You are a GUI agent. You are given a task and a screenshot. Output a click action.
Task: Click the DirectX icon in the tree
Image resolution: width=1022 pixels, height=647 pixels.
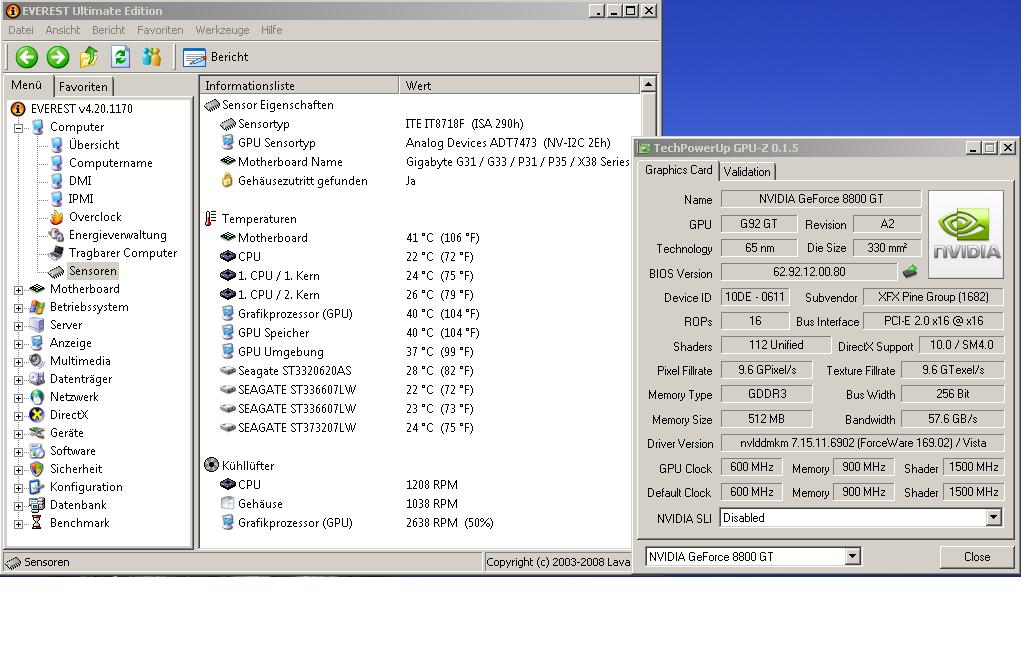pyautogui.click(x=37, y=415)
